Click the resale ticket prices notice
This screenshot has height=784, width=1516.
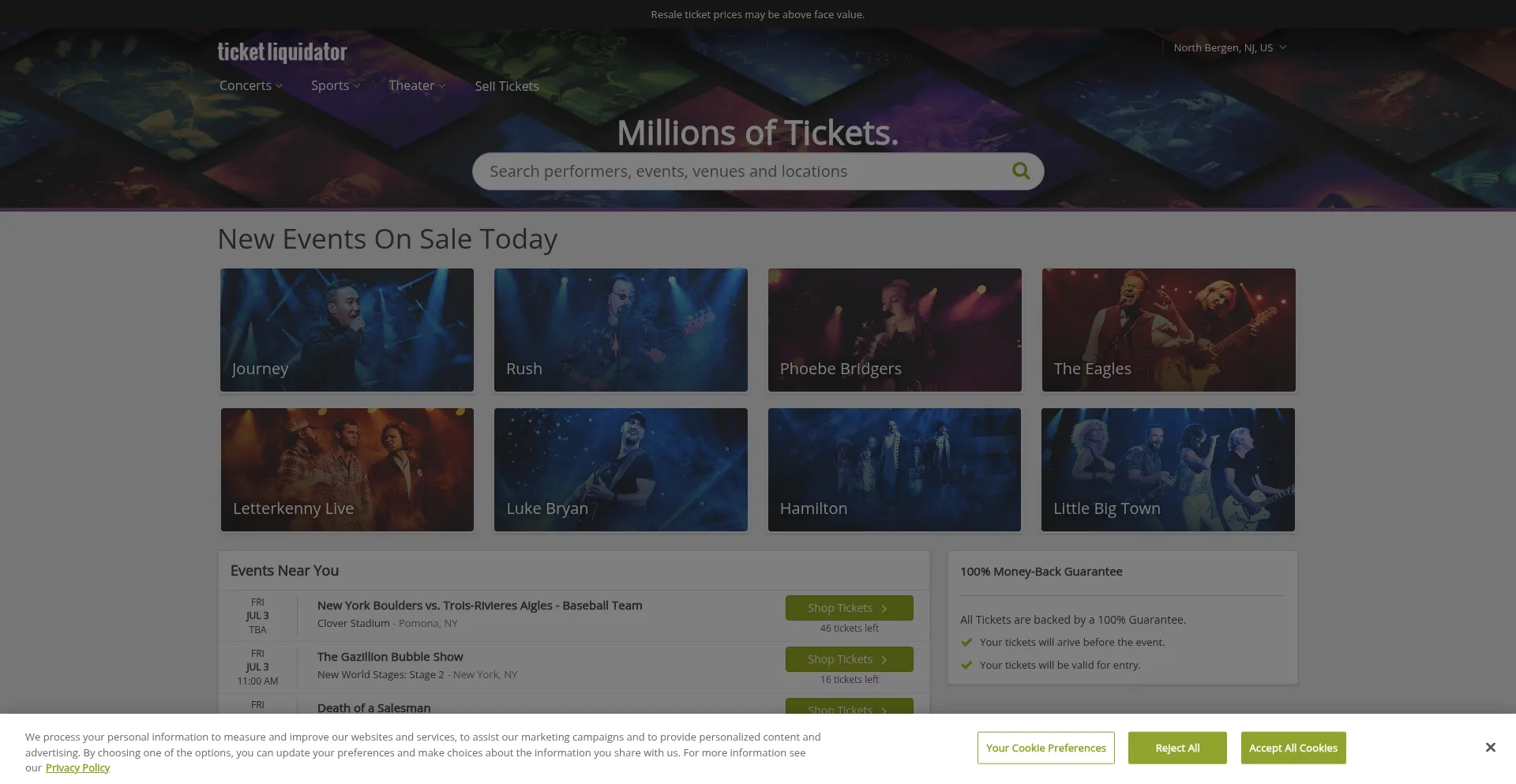click(757, 14)
